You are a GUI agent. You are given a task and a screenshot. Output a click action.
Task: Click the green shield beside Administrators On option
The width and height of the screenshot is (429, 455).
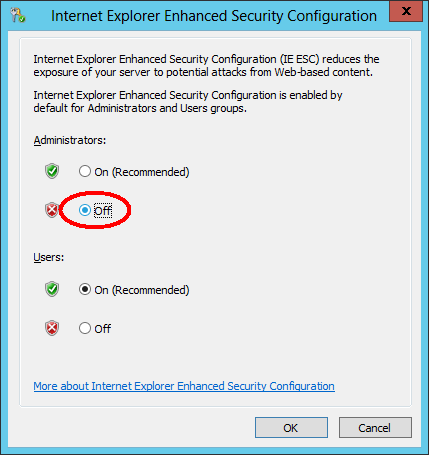[x=52, y=171]
